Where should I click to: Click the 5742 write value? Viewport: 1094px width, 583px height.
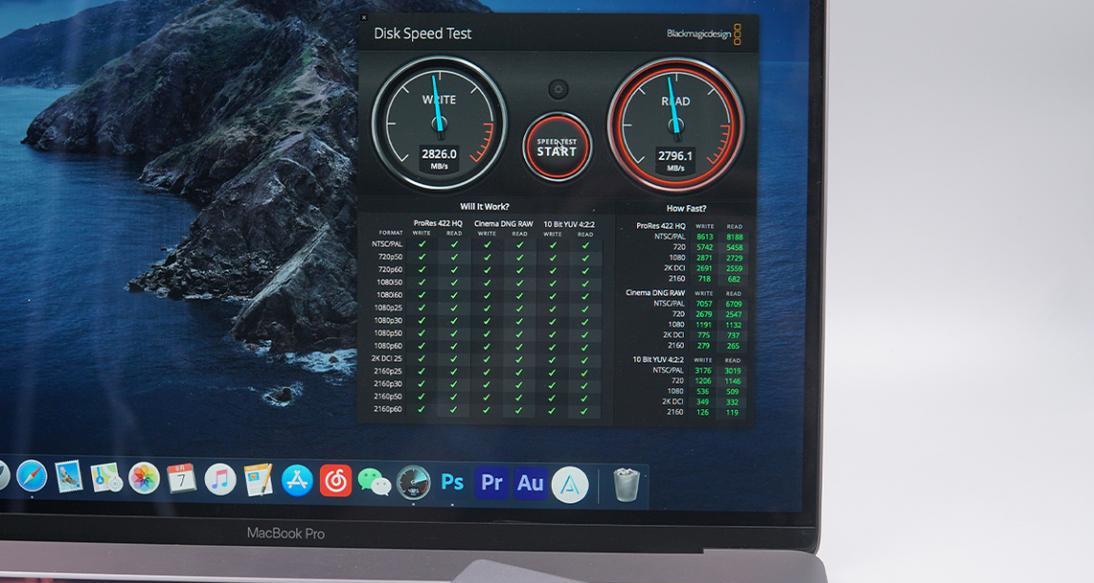(705, 248)
